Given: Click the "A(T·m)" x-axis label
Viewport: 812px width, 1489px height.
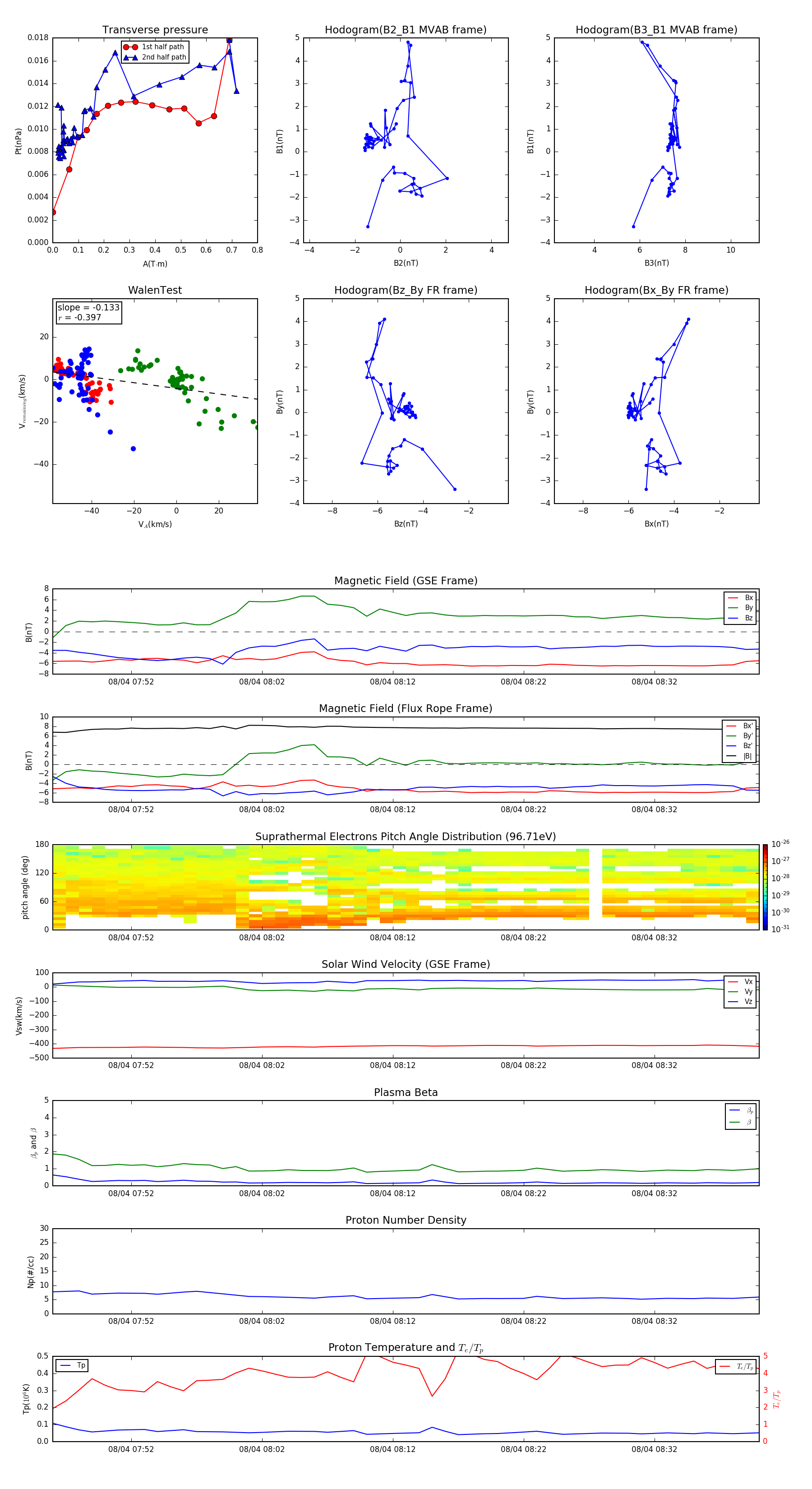Looking at the screenshot, I should click(x=155, y=264).
